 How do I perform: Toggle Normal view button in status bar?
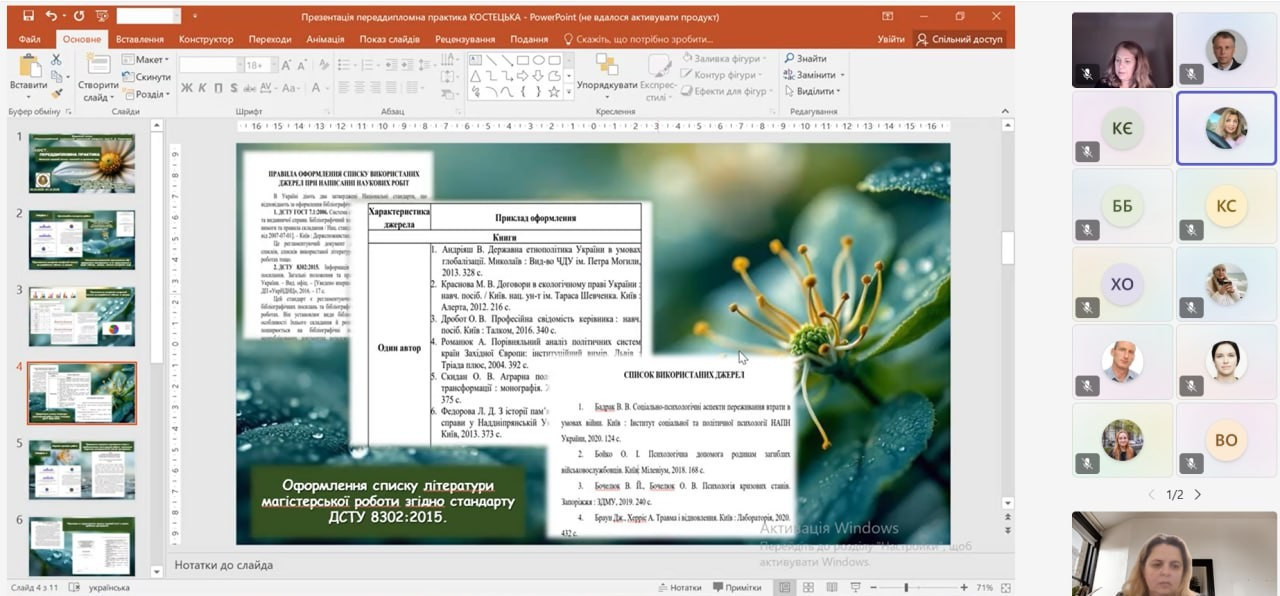(784, 587)
